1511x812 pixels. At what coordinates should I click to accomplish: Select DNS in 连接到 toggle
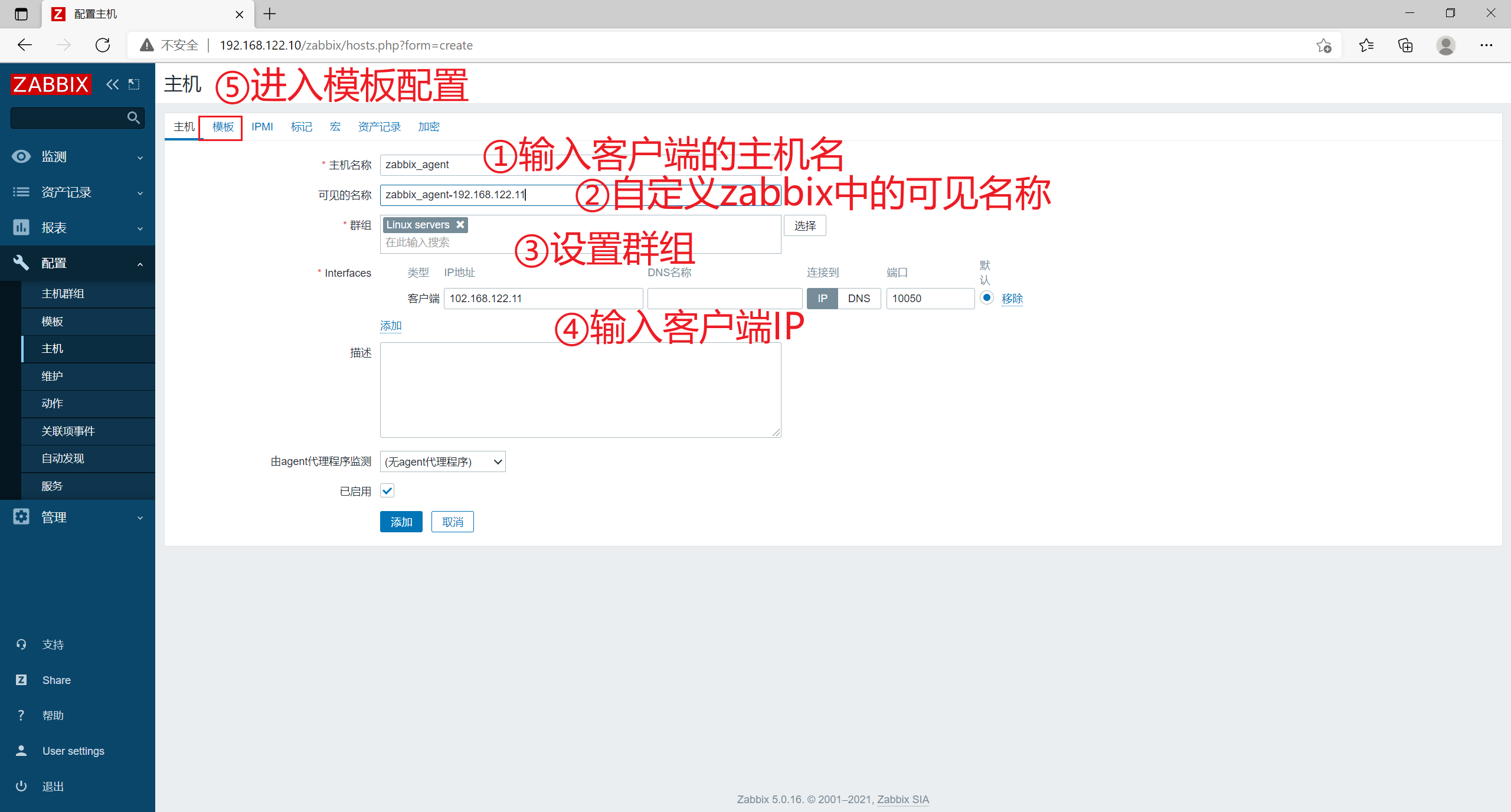pos(859,299)
